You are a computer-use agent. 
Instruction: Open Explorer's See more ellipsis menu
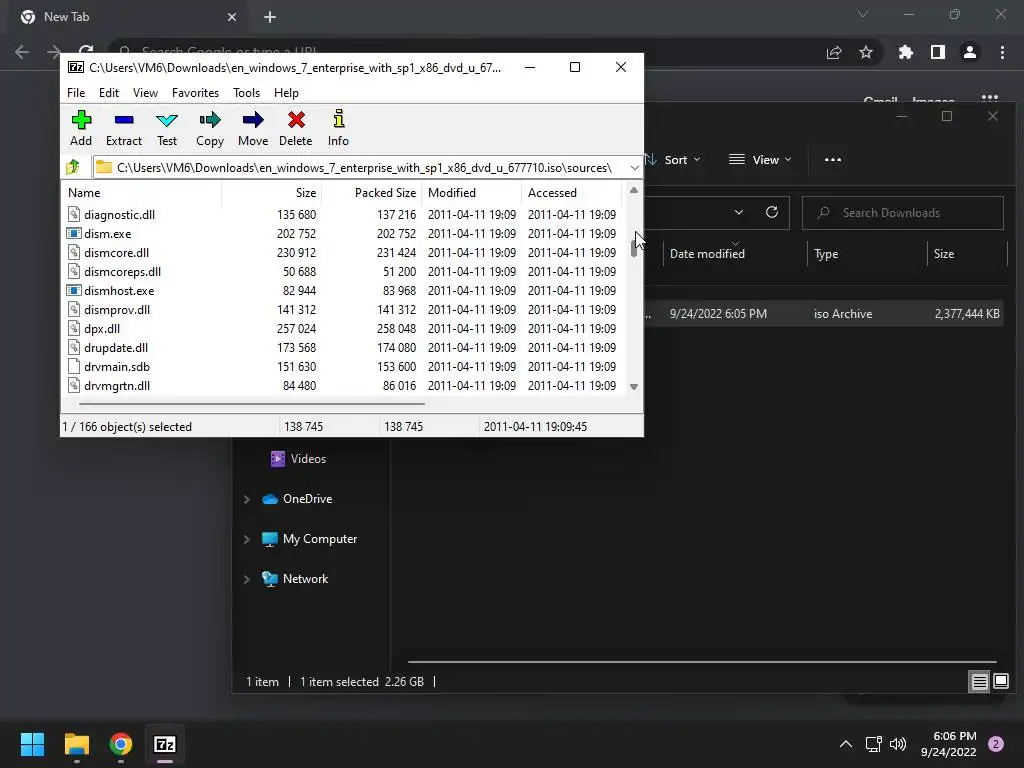[x=833, y=159]
